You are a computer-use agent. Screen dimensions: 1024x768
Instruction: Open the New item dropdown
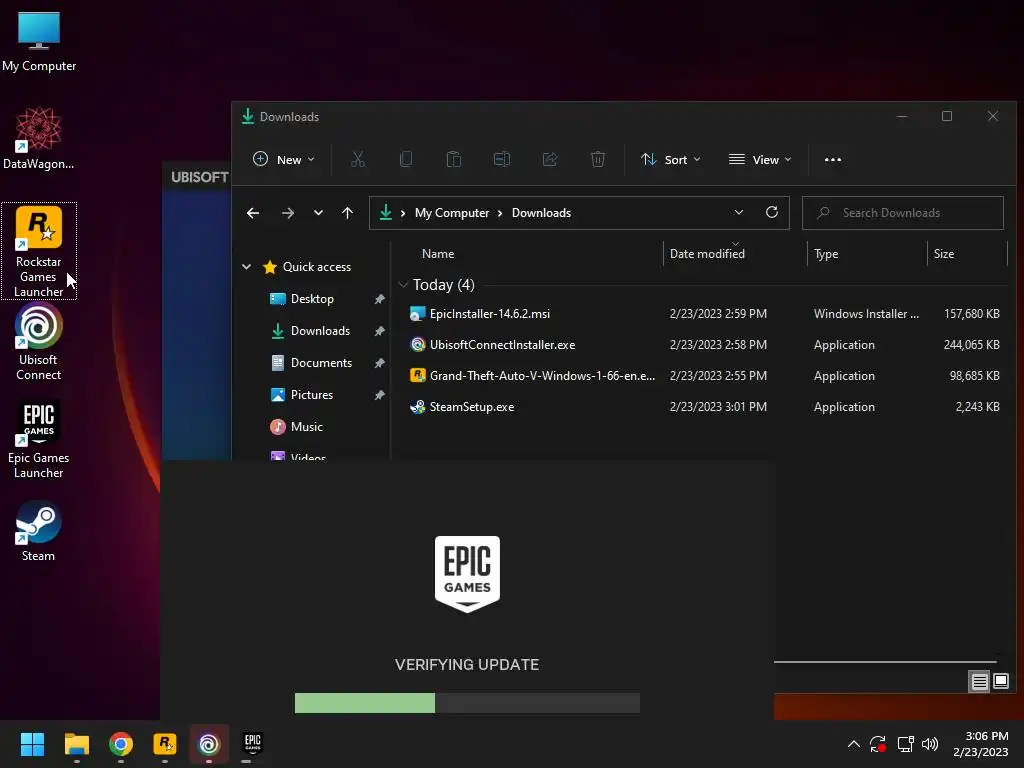tap(284, 159)
